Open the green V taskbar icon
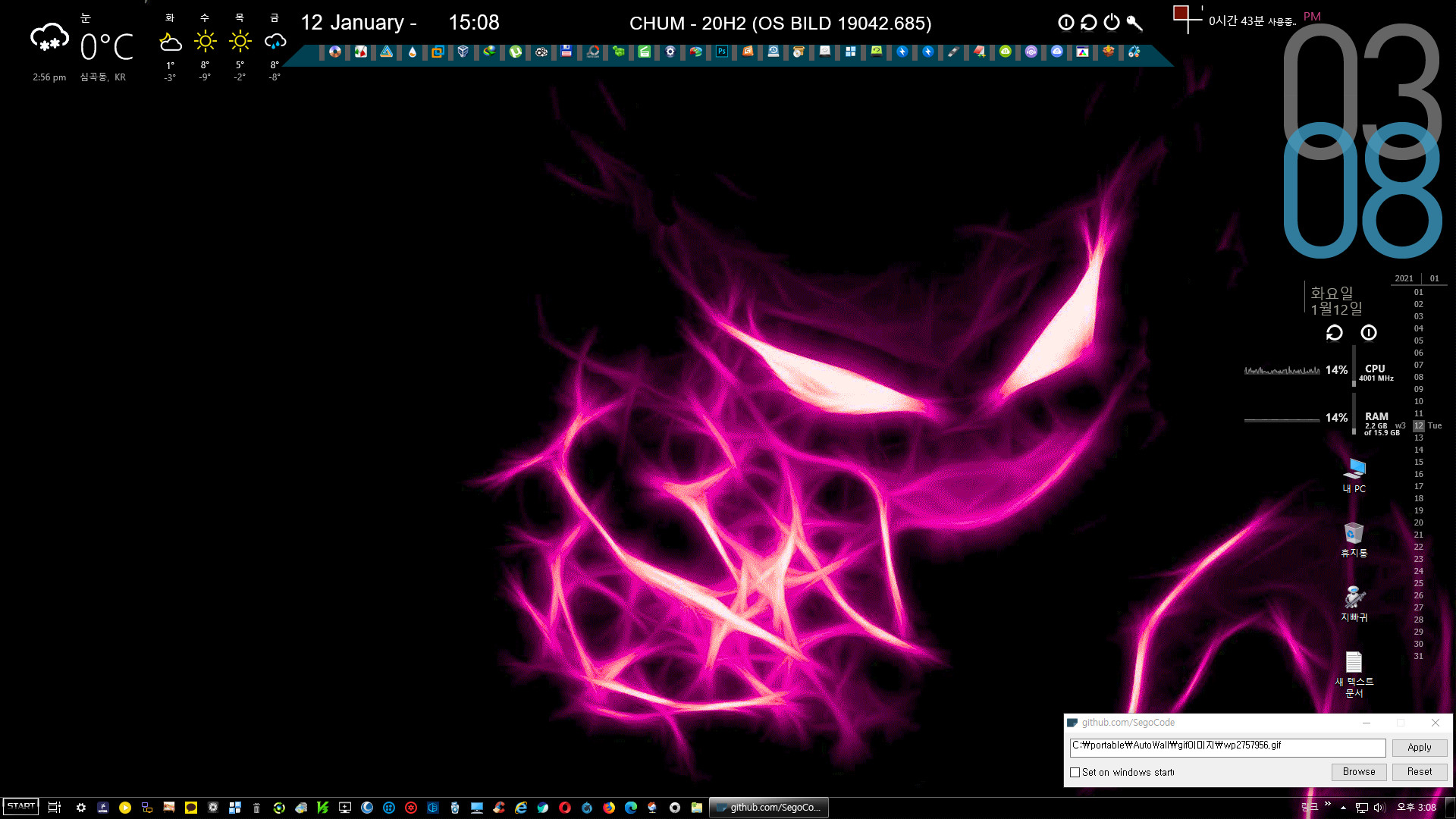1456x819 pixels. [x=323, y=808]
